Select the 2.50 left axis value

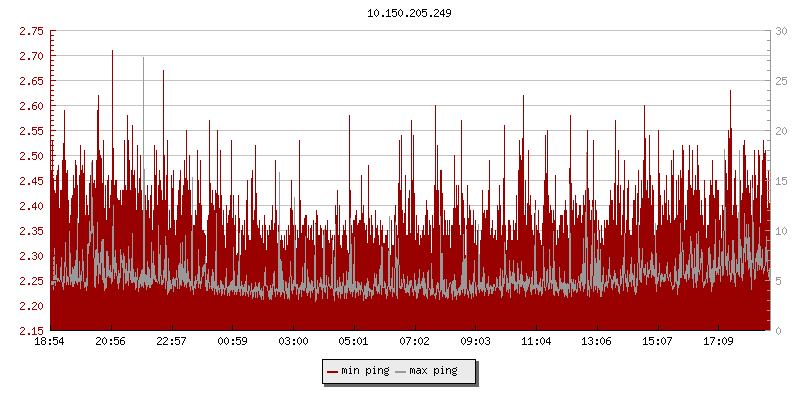32,156
